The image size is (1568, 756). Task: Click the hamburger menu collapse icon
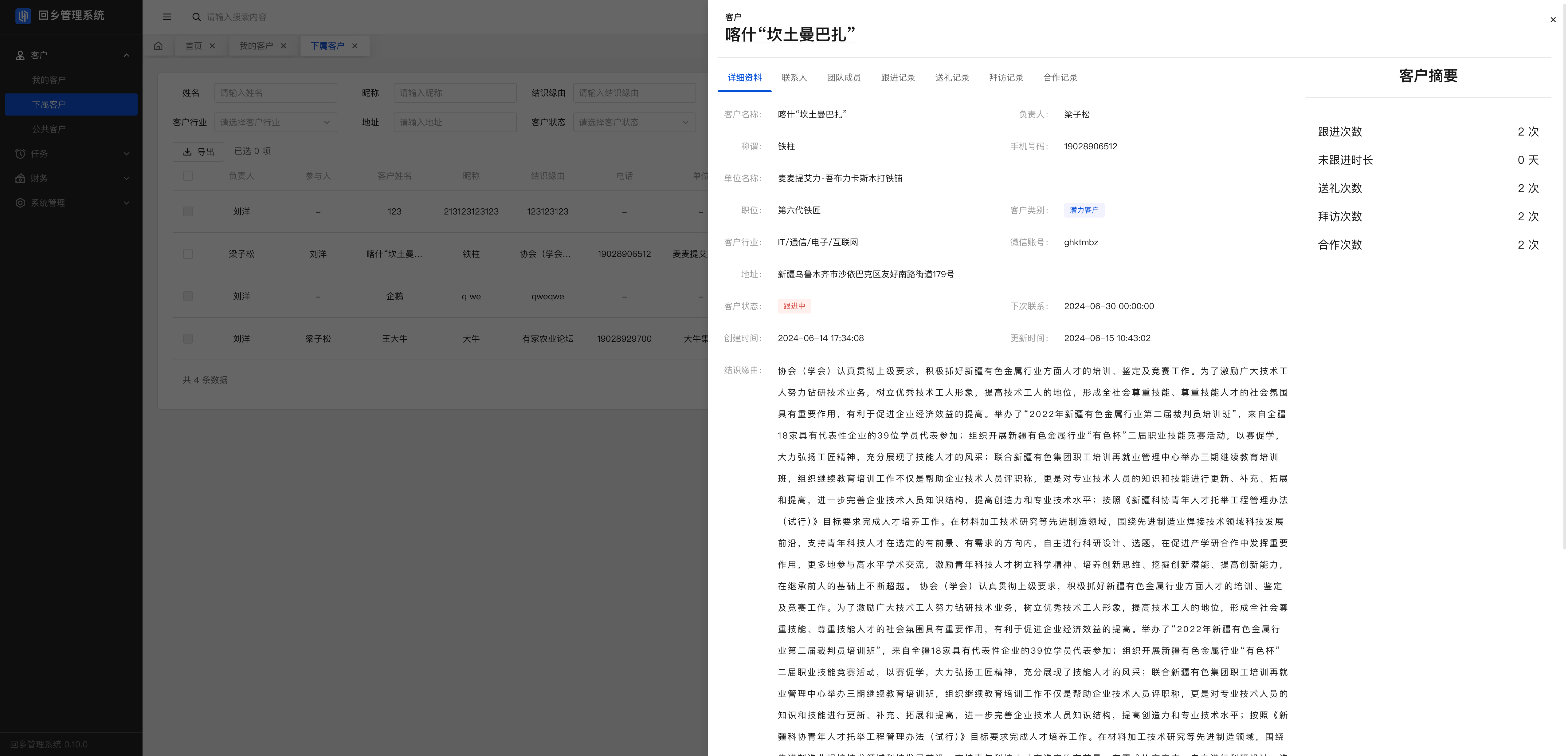[x=167, y=17]
